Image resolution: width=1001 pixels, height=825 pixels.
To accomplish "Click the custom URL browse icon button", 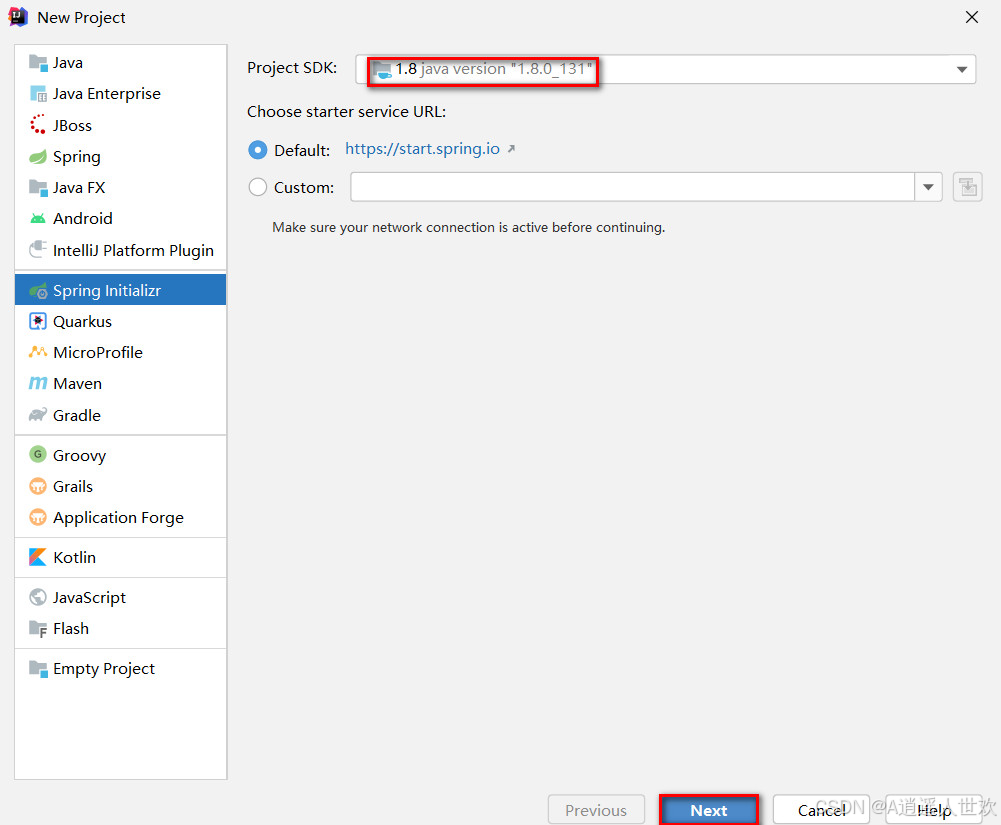I will click(967, 188).
